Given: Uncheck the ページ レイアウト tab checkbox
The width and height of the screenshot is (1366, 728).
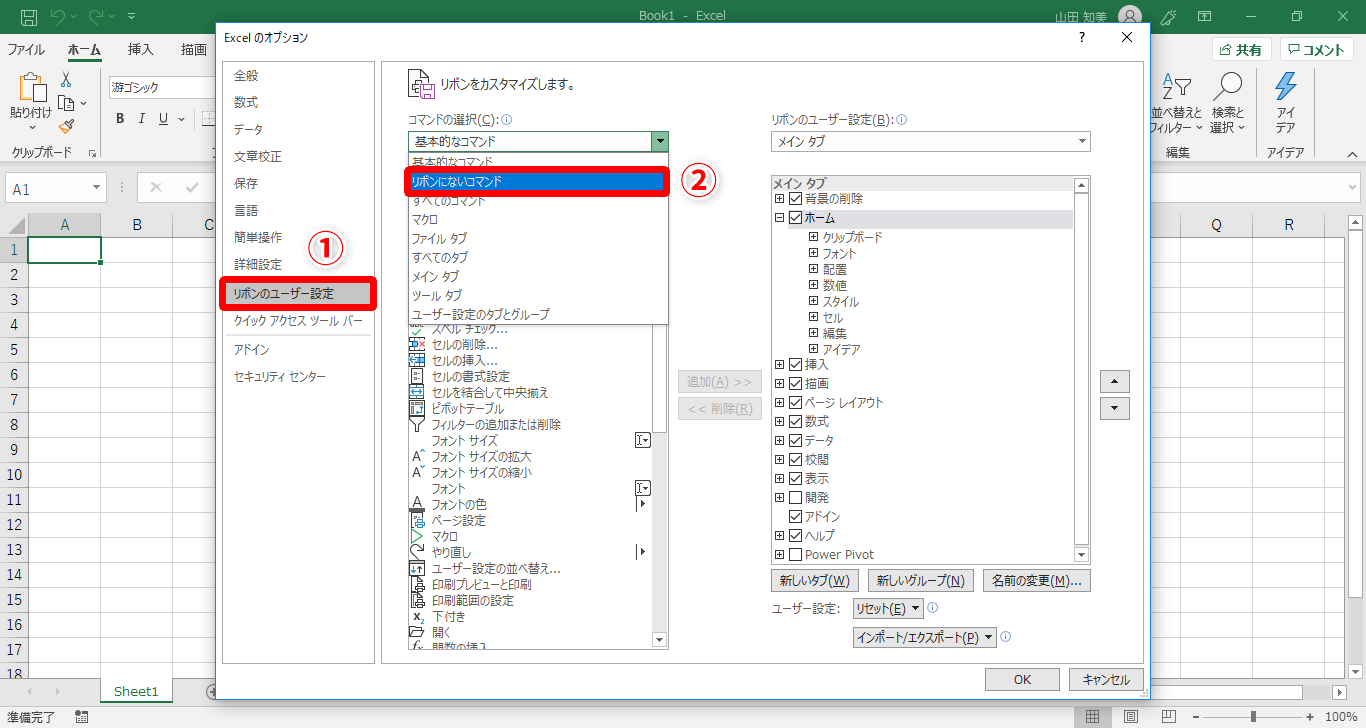Looking at the screenshot, I should [x=796, y=403].
